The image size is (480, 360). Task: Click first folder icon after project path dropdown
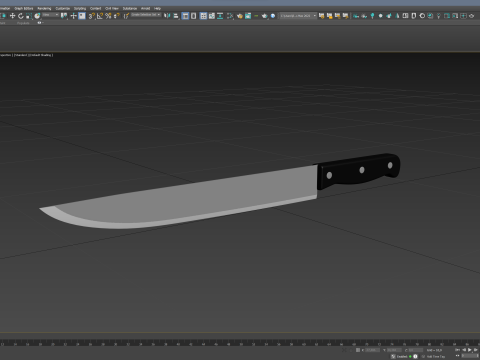pyautogui.click(x=321, y=16)
